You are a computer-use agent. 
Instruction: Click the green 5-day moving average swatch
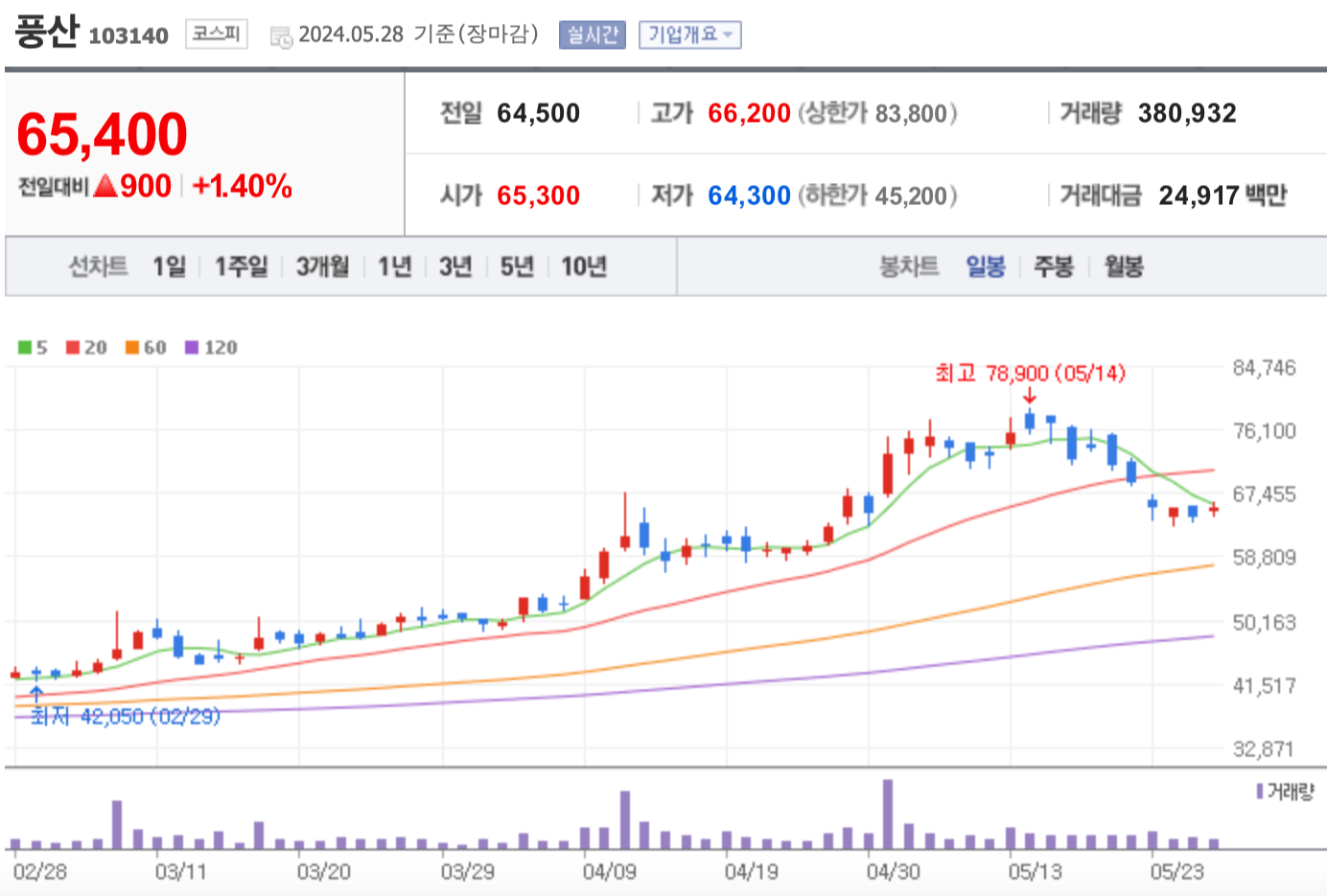pyautogui.click(x=25, y=347)
